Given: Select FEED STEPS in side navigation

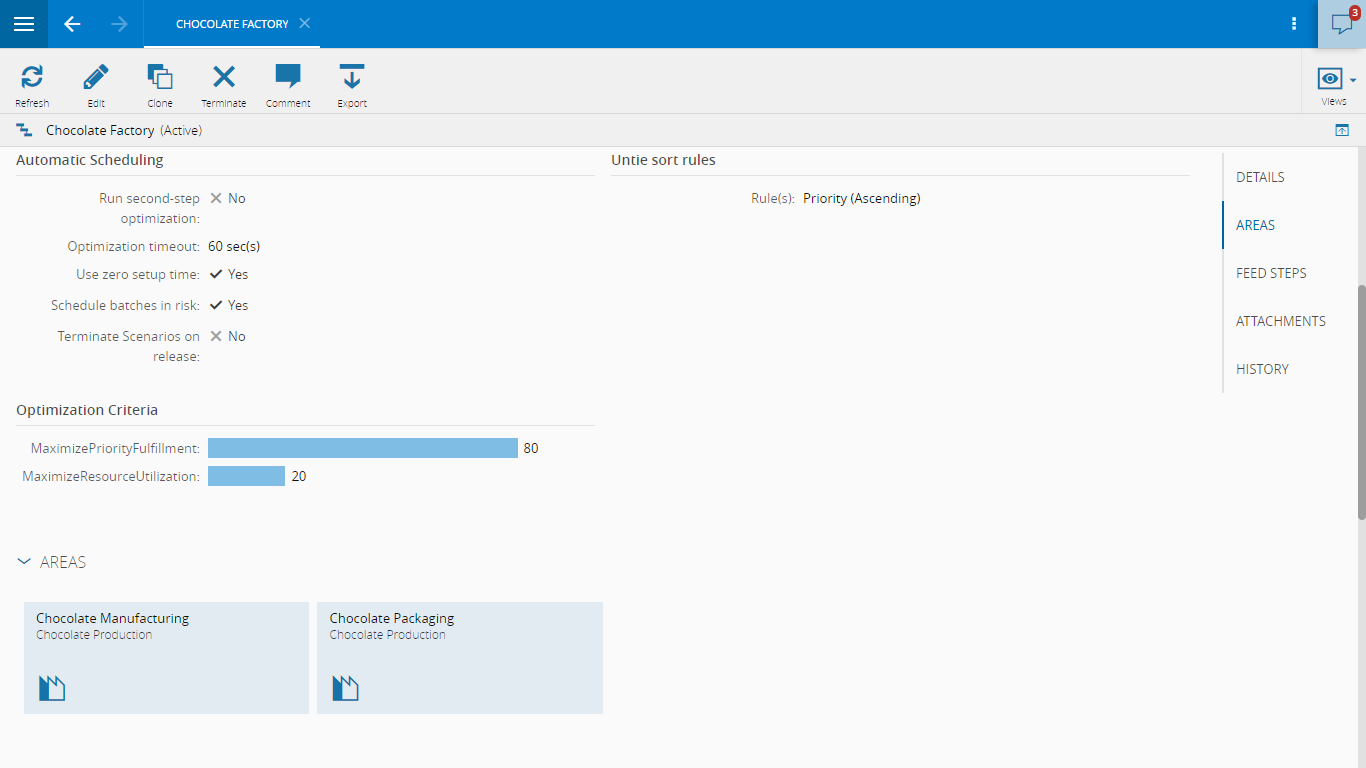Looking at the screenshot, I should coord(1271,273).
